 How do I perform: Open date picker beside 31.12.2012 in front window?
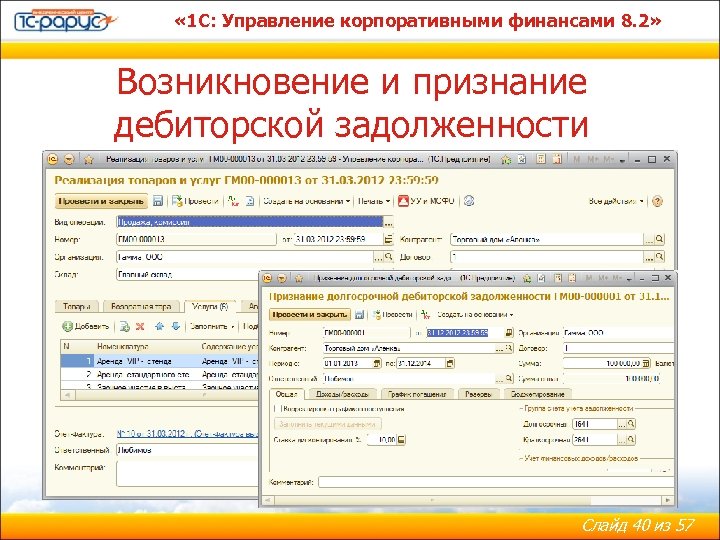pyautogui.click(x=508, y=332)
